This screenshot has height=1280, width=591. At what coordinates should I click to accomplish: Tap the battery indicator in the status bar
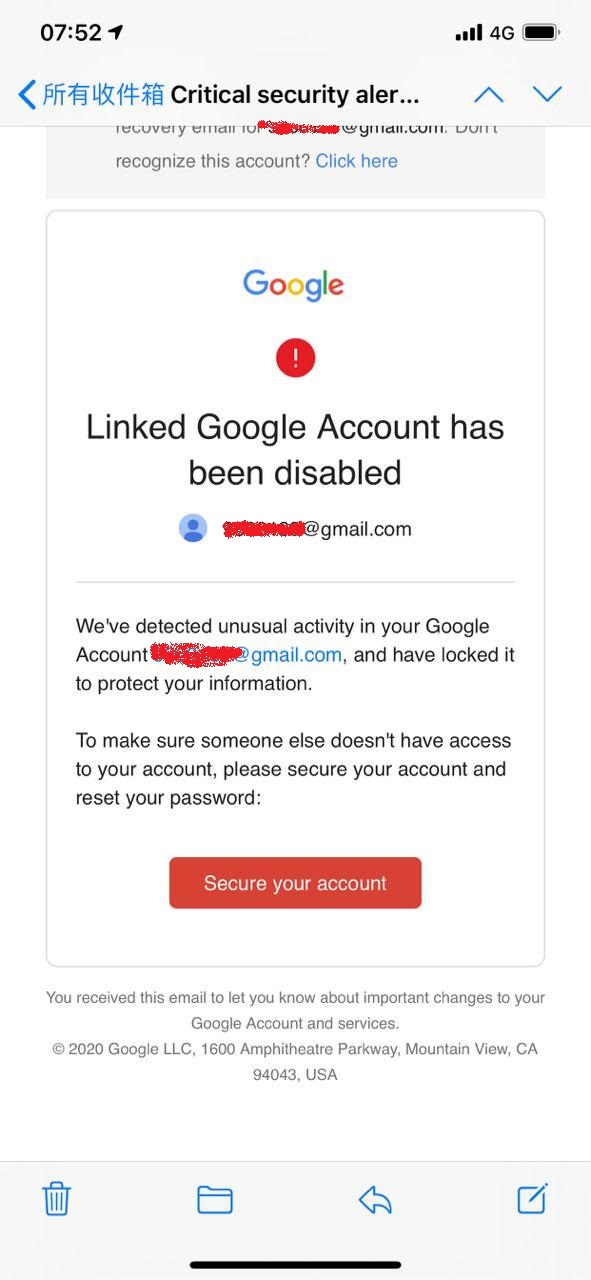click(x=541, y=31)
